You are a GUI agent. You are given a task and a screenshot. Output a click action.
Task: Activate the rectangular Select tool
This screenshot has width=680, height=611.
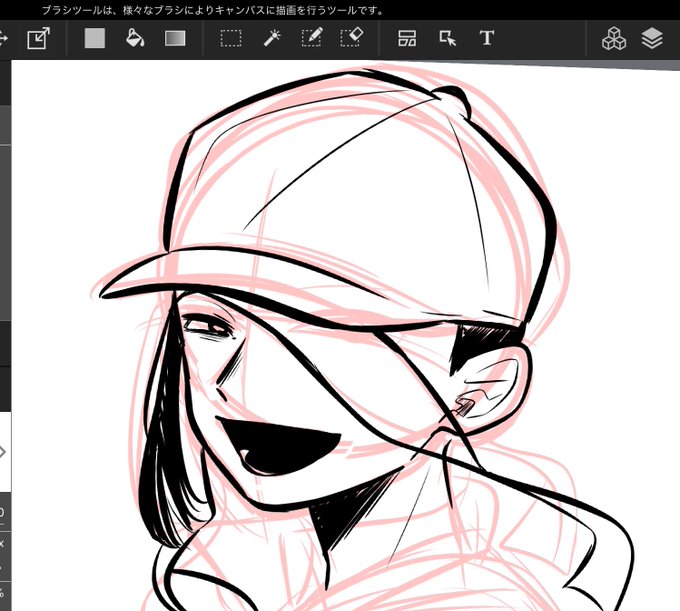click(x=231, y=38)
